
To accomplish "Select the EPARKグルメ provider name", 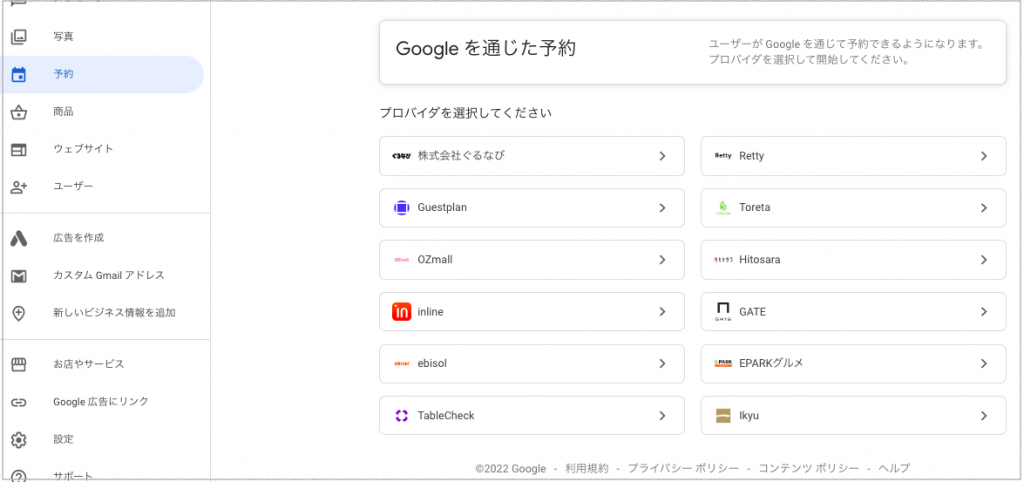I will coord(771,364).
